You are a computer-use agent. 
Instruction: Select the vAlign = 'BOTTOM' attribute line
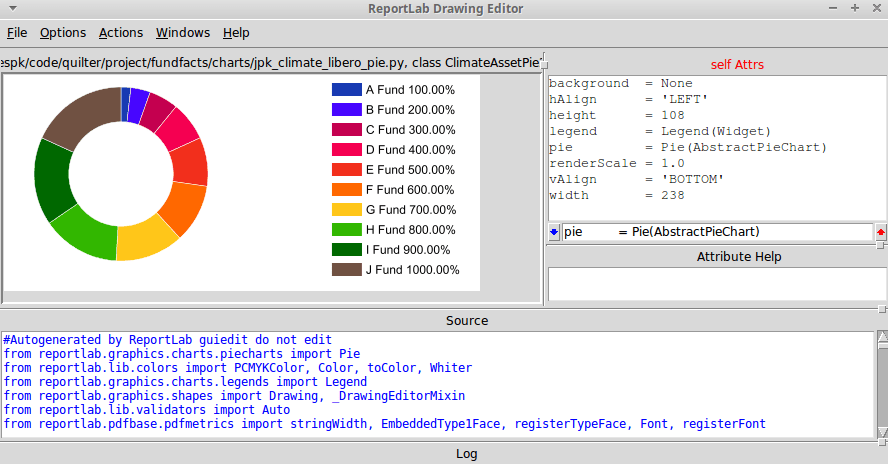click(636, 179)
